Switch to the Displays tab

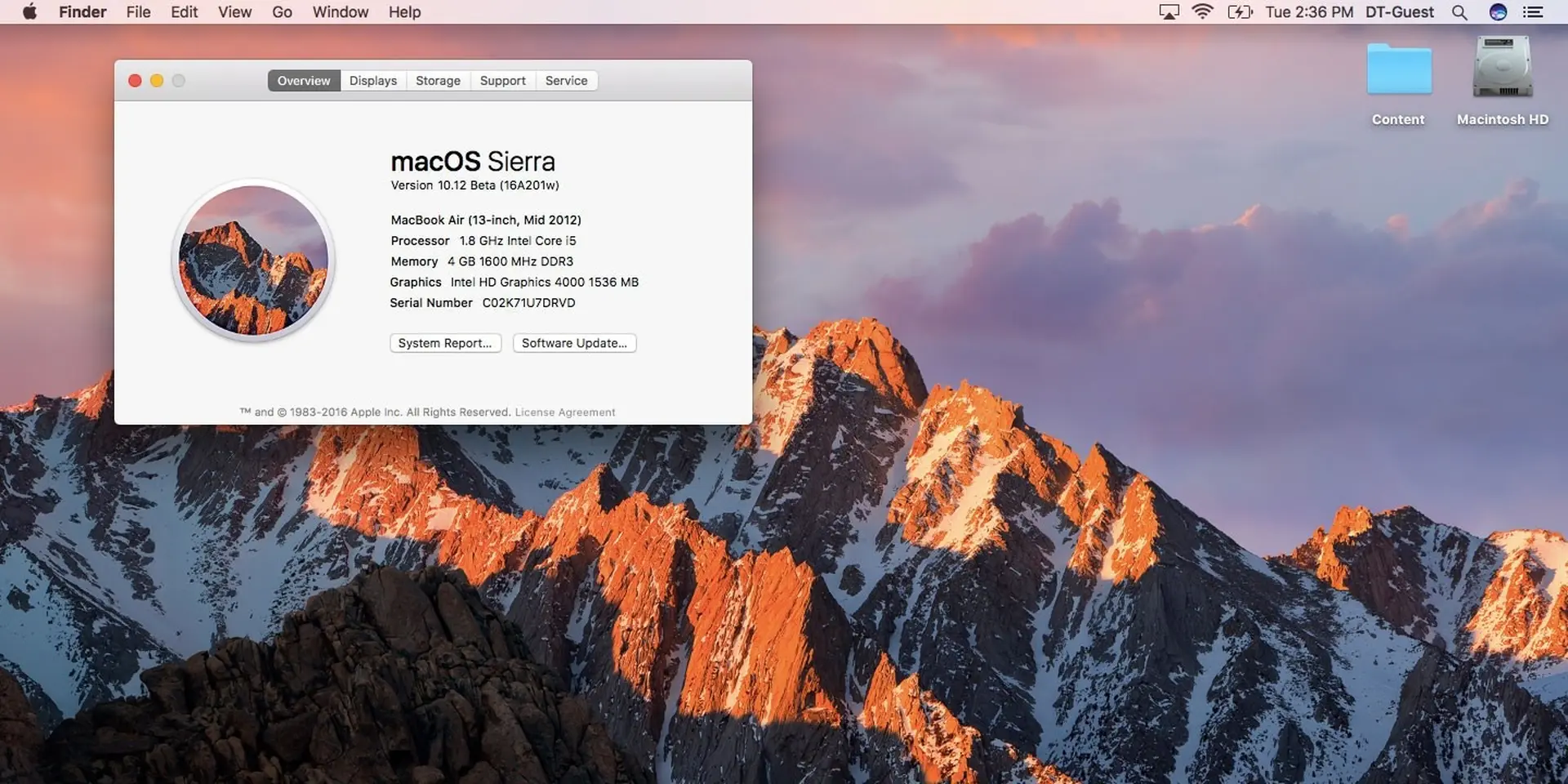[x=373, y=81]
